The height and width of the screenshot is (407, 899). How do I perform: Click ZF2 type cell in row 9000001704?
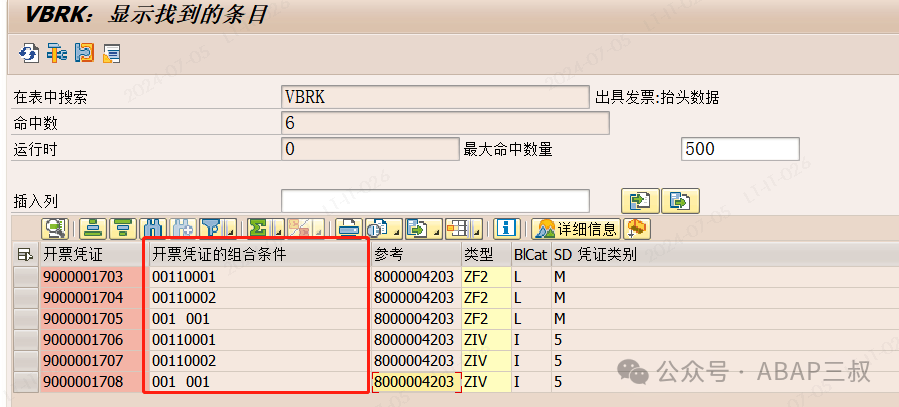click(x=486, y=299)
